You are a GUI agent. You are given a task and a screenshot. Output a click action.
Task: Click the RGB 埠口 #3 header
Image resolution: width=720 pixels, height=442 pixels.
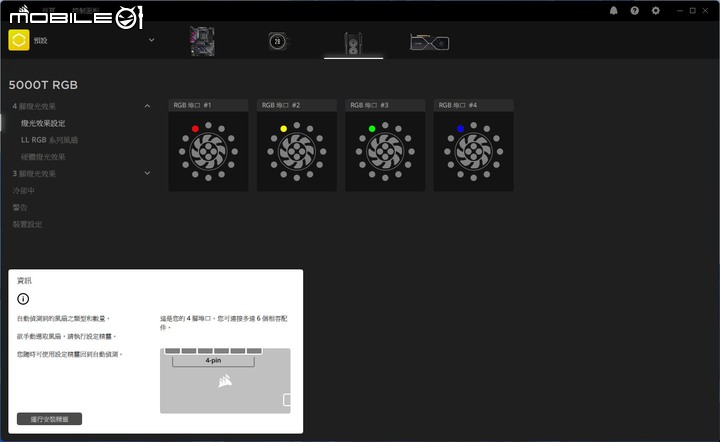click(385, 105)
